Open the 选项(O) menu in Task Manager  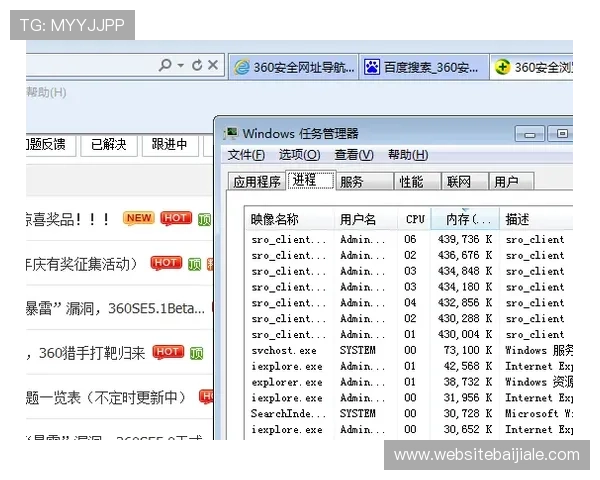299,155
